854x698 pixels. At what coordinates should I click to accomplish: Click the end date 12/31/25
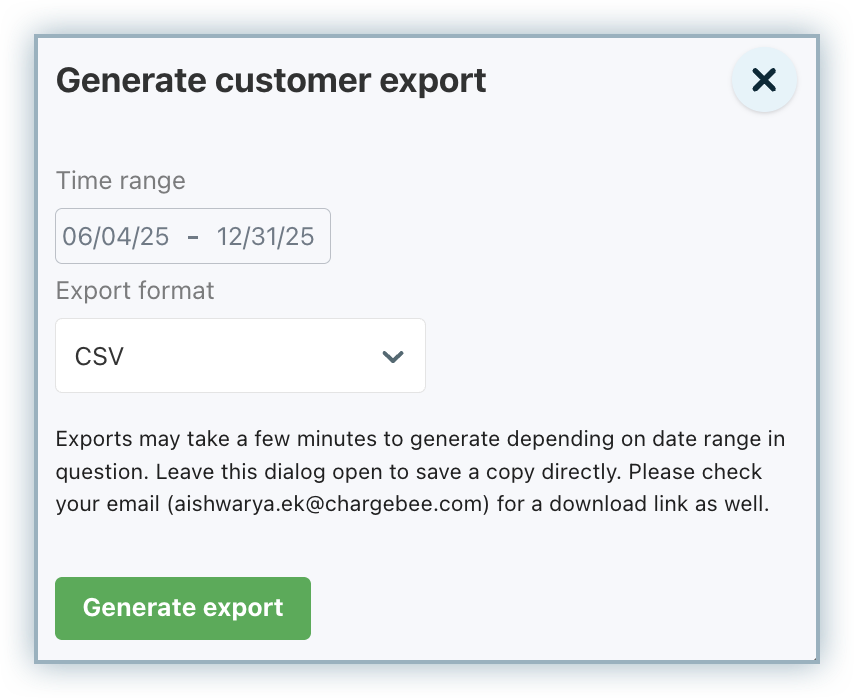265,237
